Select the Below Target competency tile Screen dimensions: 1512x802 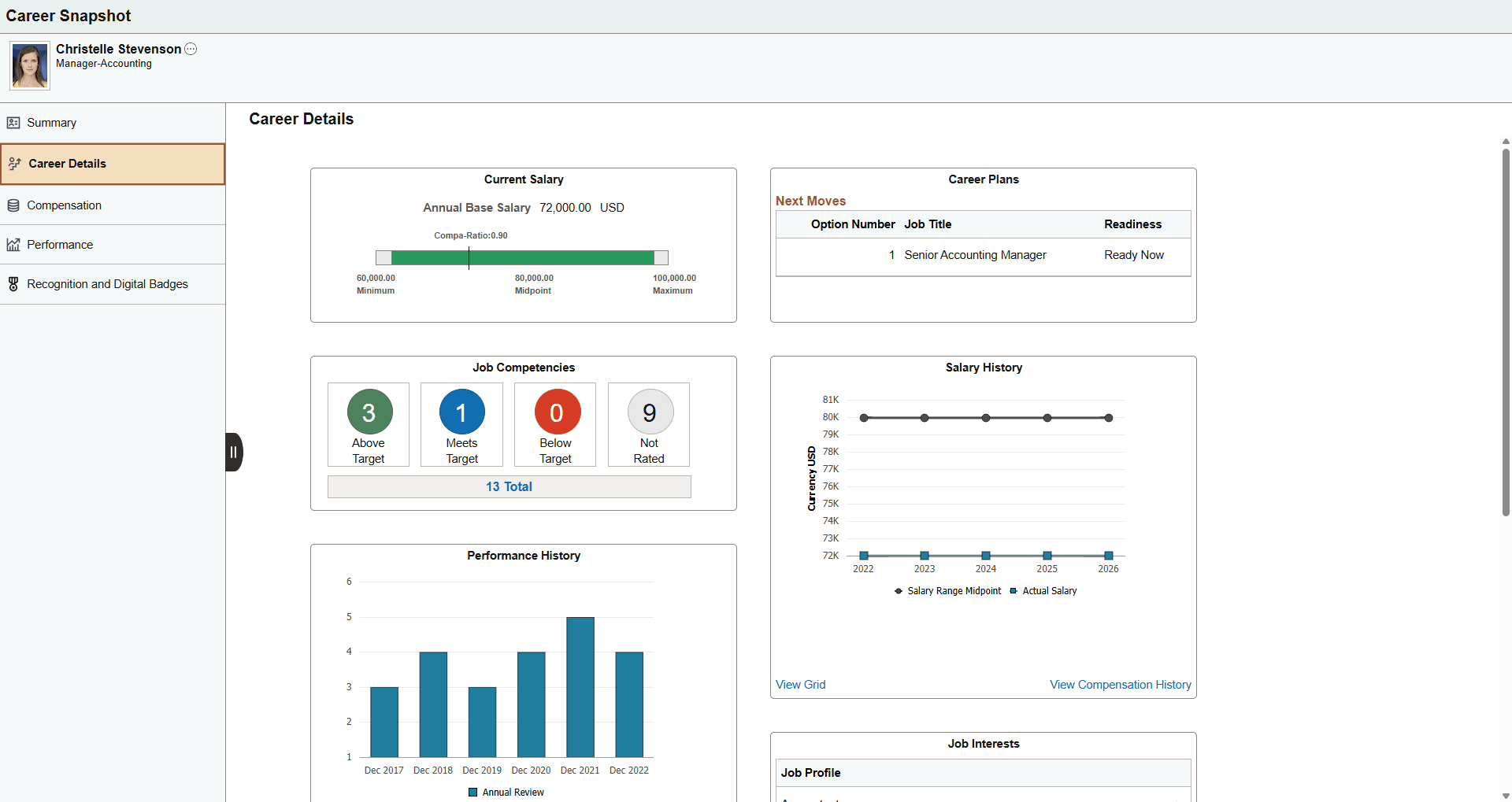tap(555, 425)
